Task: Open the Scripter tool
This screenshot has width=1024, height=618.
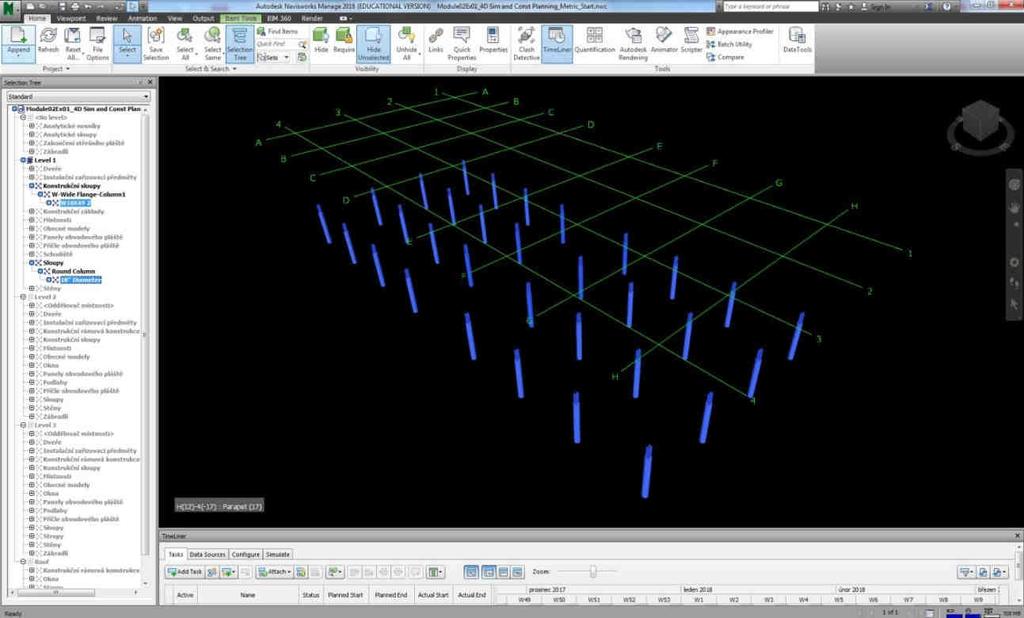Action: coord(691,41)
